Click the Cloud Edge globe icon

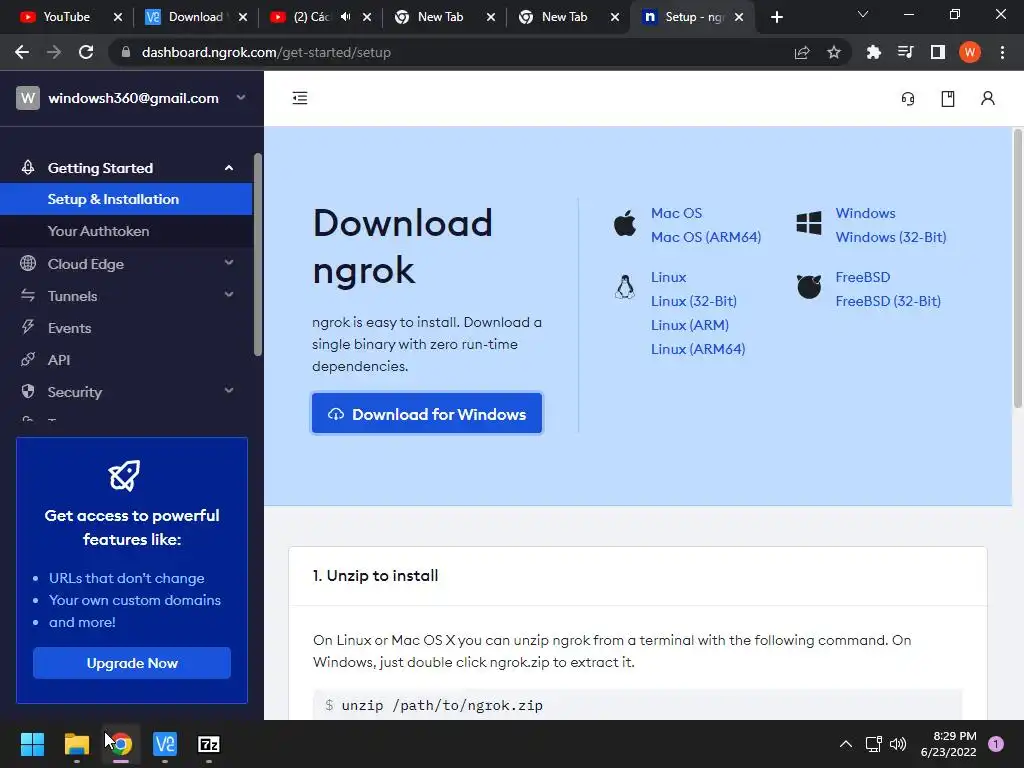(27, 263)
